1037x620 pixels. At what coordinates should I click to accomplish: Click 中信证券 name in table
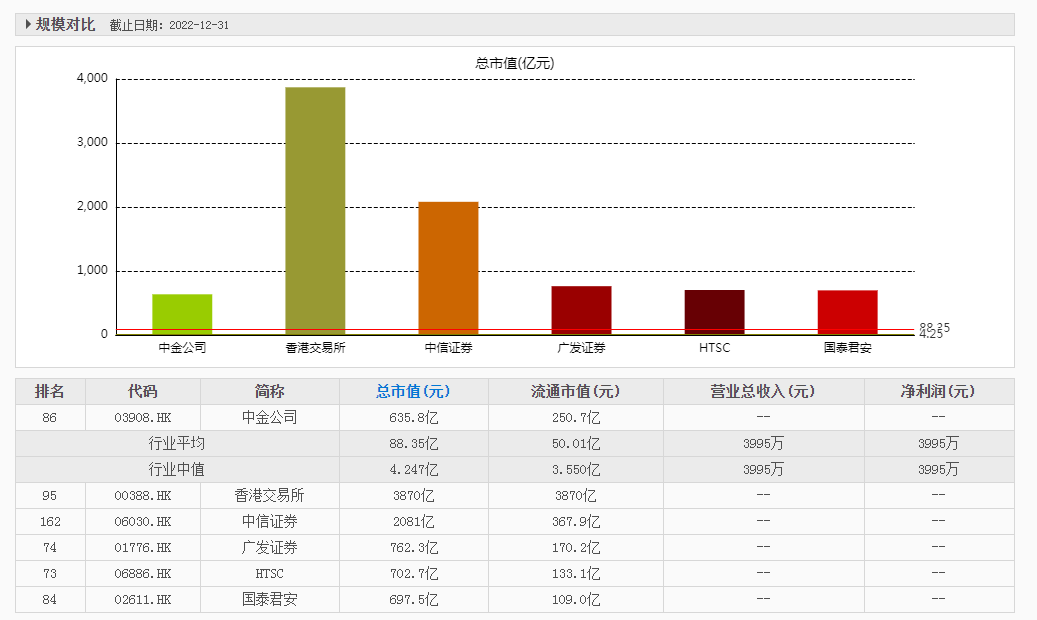point(269,521)
